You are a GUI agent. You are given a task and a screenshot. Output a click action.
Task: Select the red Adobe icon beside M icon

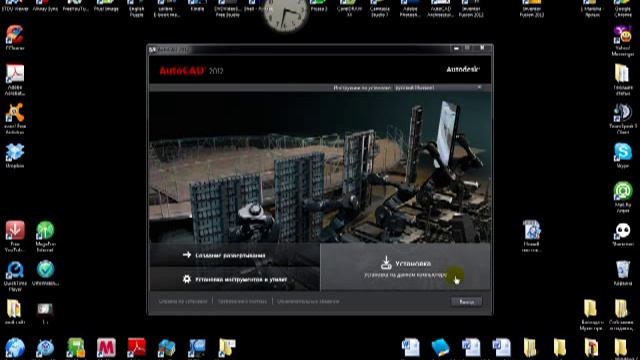pyautogui.click(x=136, y=348)
